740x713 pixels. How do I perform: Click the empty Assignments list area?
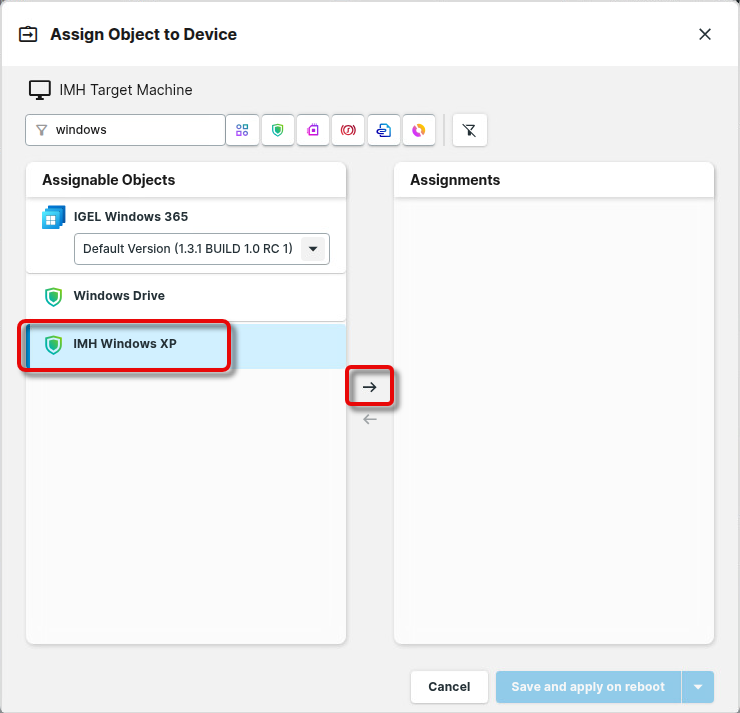553,420
